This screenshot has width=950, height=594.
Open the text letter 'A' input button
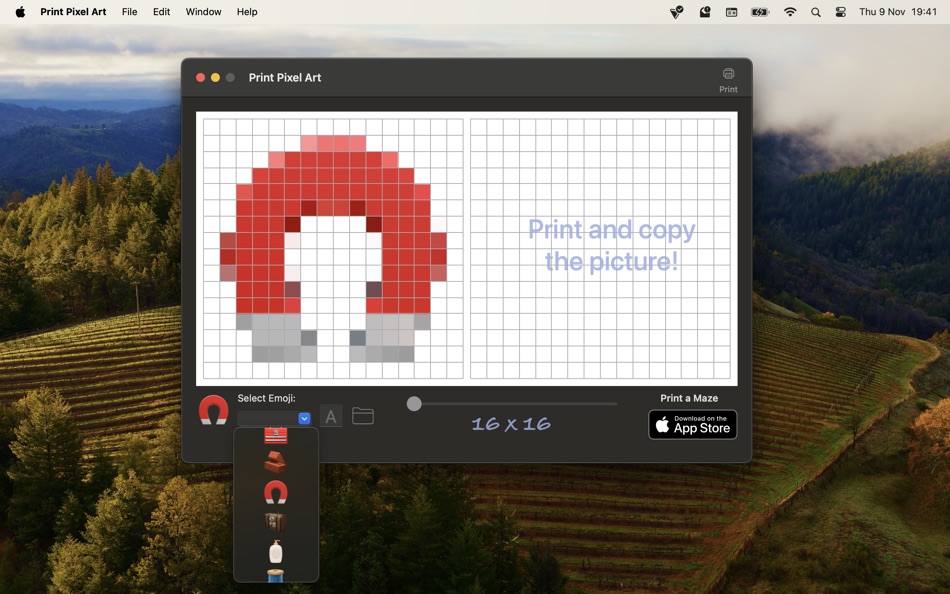click(331, 416)
